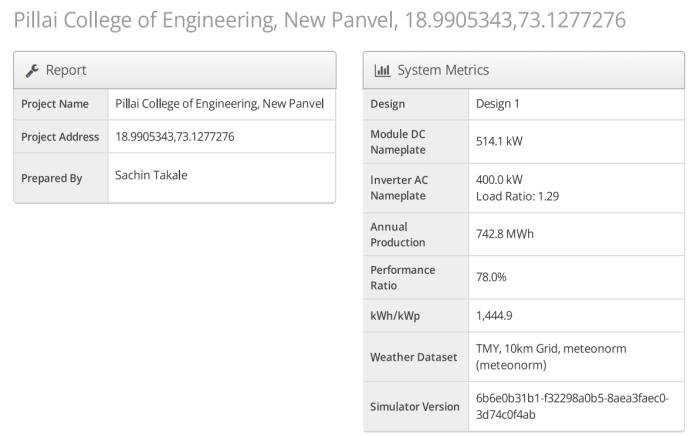Click the Project Address label

click(x=60, y=136)
